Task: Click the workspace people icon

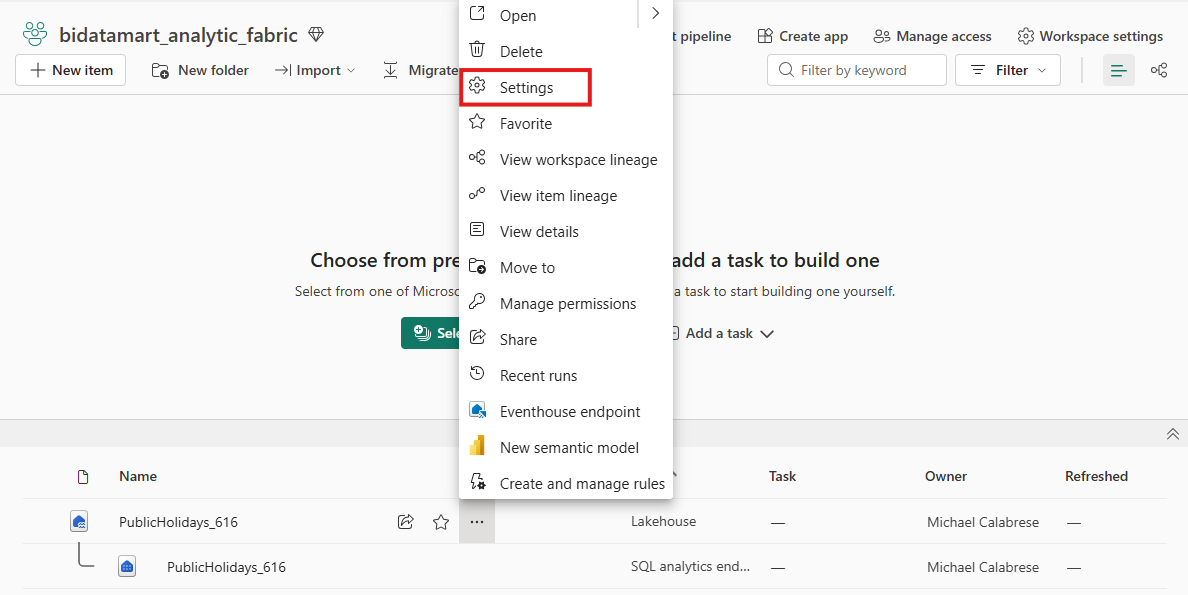Action: pos(35,35)
